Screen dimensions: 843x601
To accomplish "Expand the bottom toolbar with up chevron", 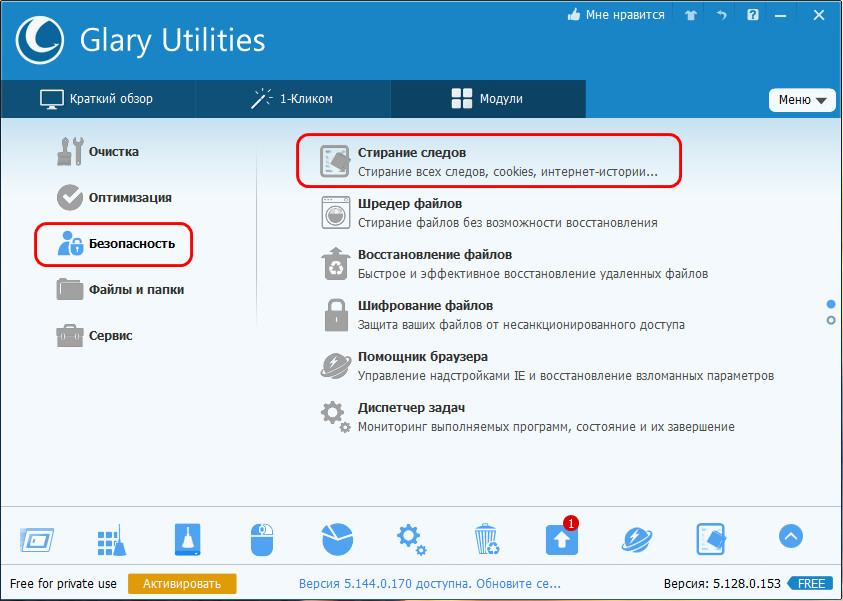I will pyautogui.click(x=790, y=537).
